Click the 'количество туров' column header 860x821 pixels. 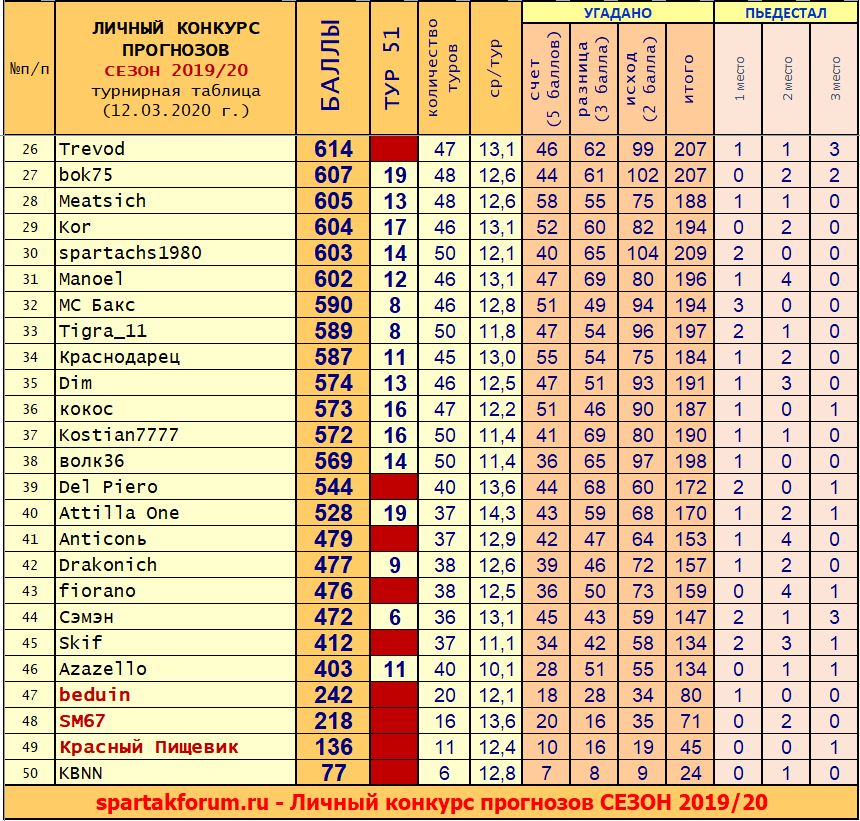coord(443,67)
